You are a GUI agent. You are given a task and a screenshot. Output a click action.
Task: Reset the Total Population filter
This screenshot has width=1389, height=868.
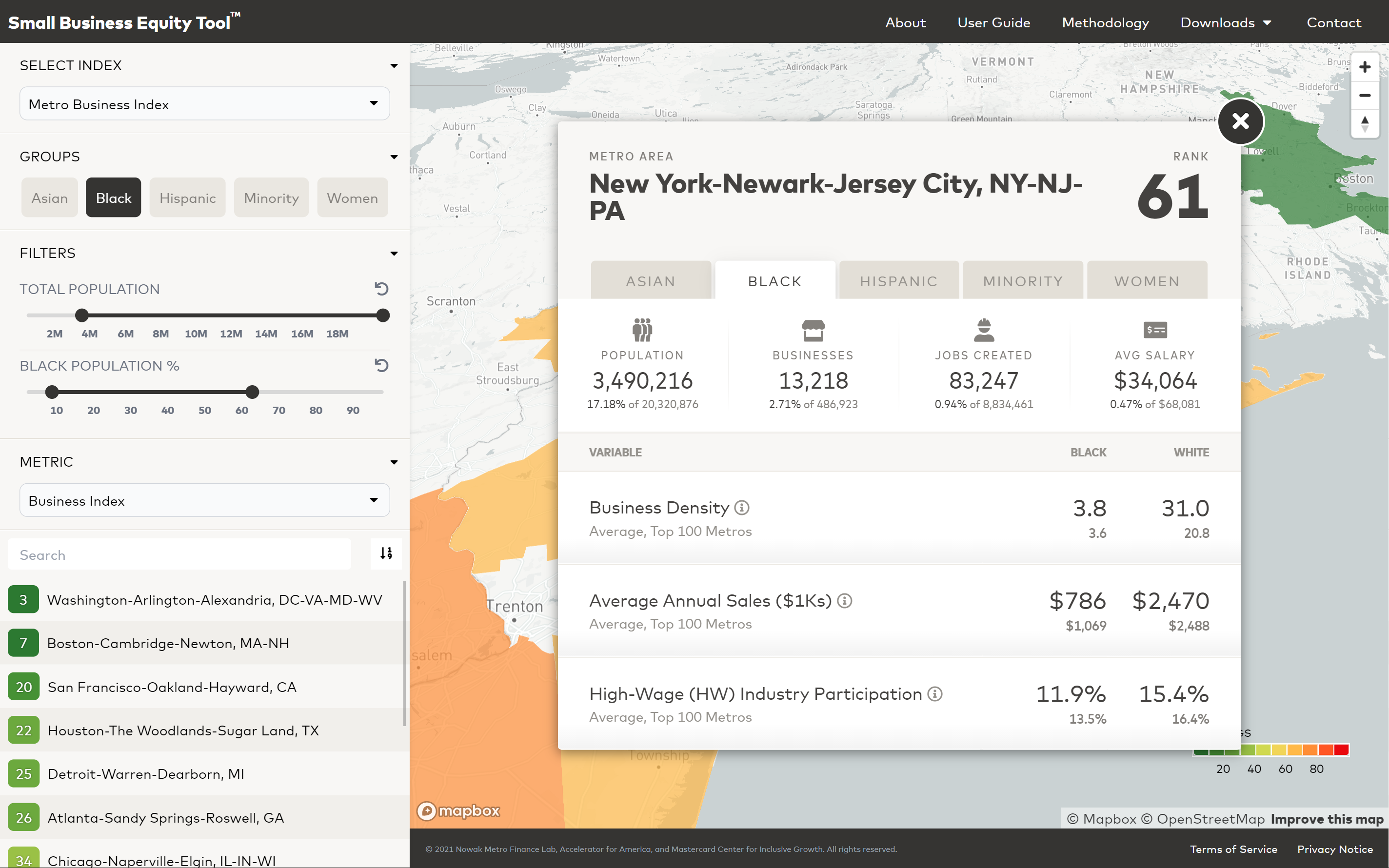tap(382, 289)
